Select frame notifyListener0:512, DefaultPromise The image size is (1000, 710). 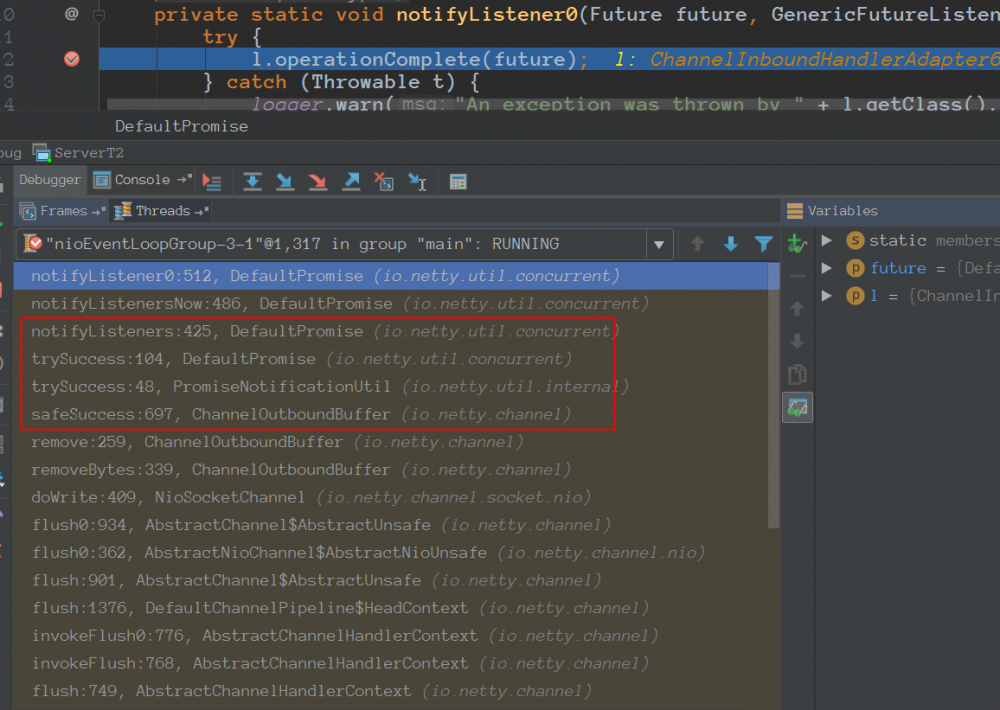pos(391,276)
